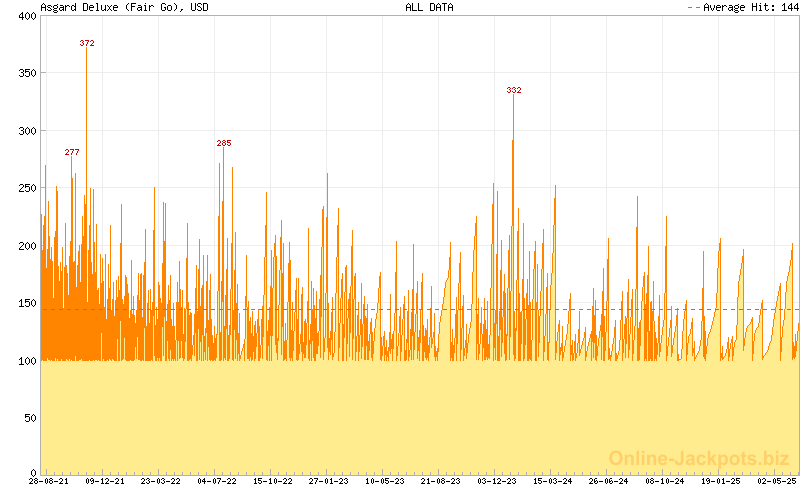Select the 277 peak marker
This screenshot has width=800, height=490.
tap(72, 152)
